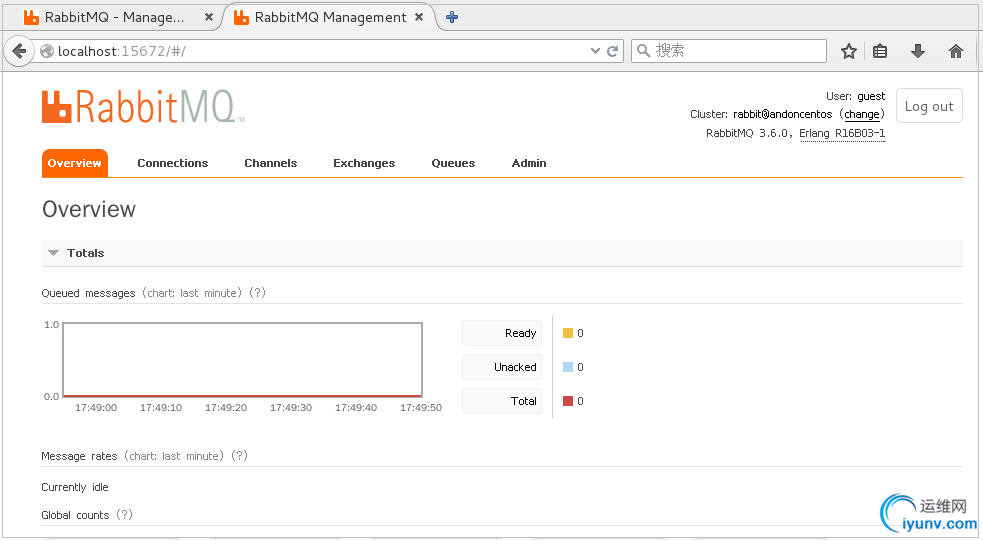This screenshot has width=983, height=540.
Task: Click the light blue Unacked color swatch
Action: [568, 367]
